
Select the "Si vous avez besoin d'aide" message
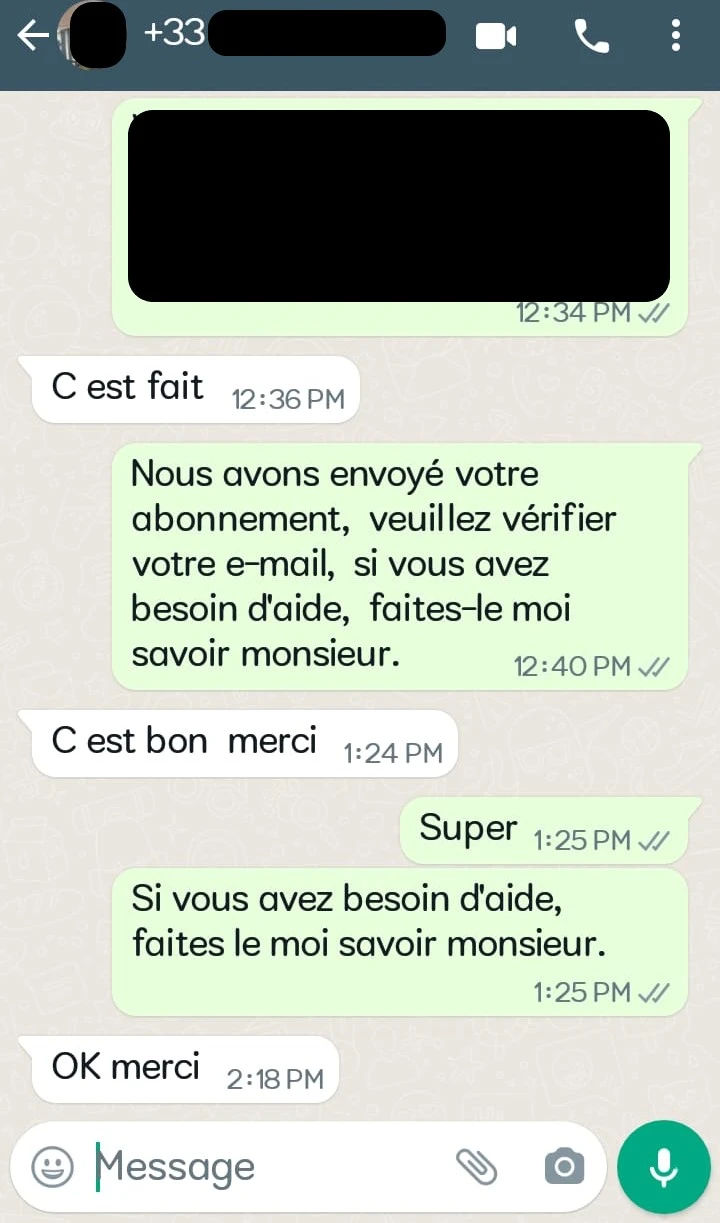(x=399, y=942)
